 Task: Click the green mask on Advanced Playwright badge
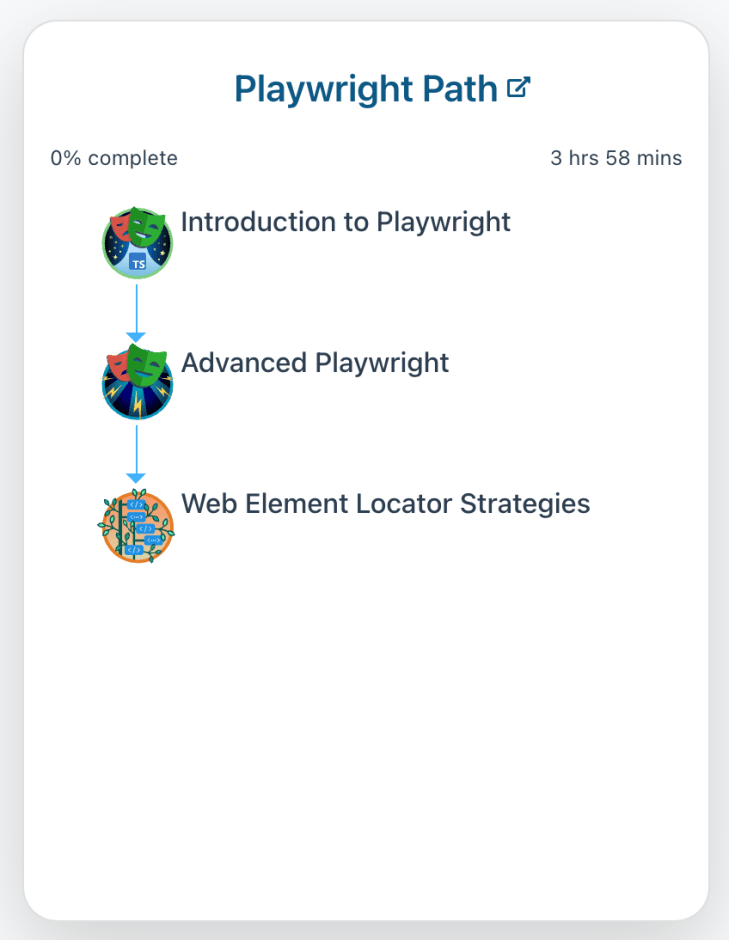pos(147,366)
